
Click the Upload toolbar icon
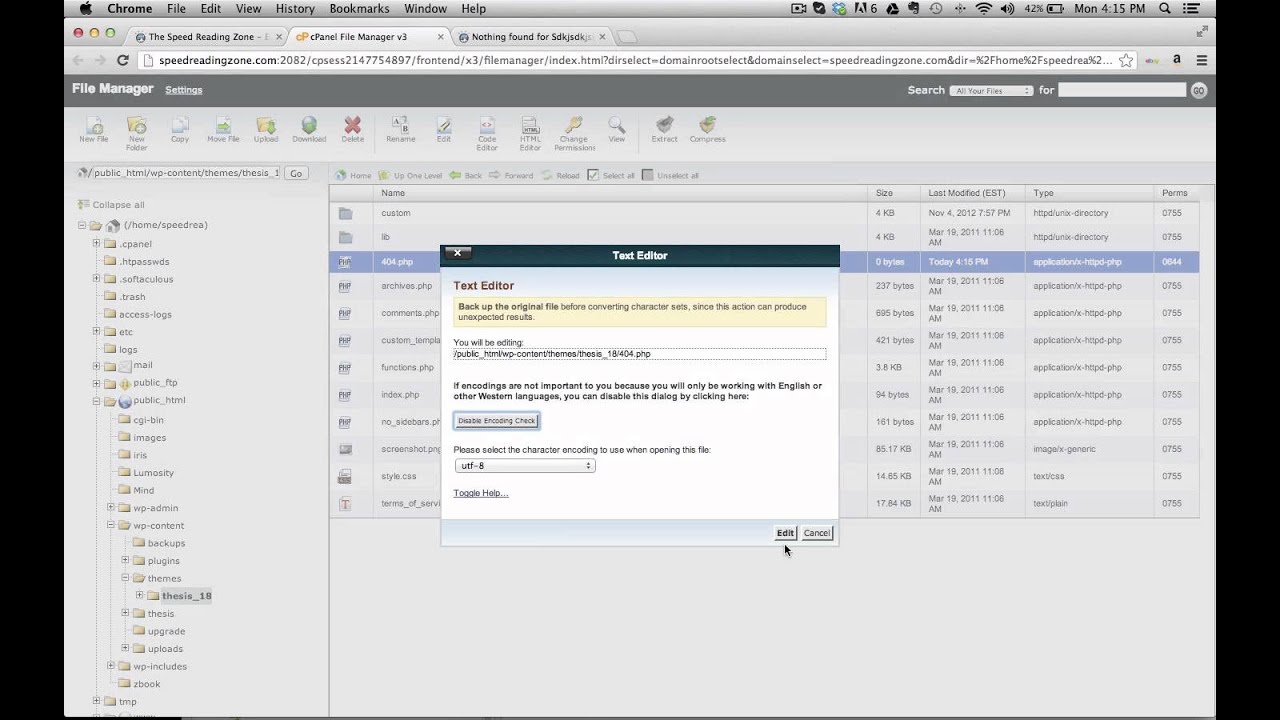click(x=266, y=130)
